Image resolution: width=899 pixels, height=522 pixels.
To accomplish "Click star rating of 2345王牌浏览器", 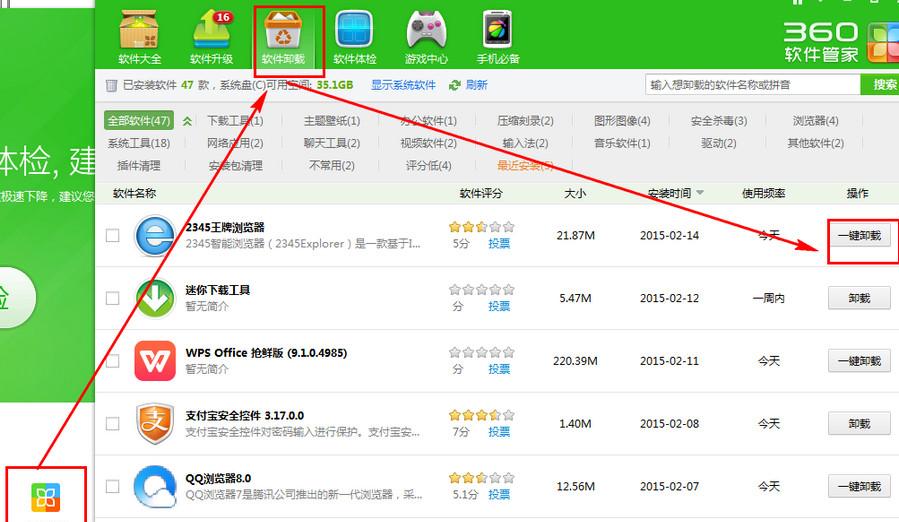I will (x=482, y=227).
